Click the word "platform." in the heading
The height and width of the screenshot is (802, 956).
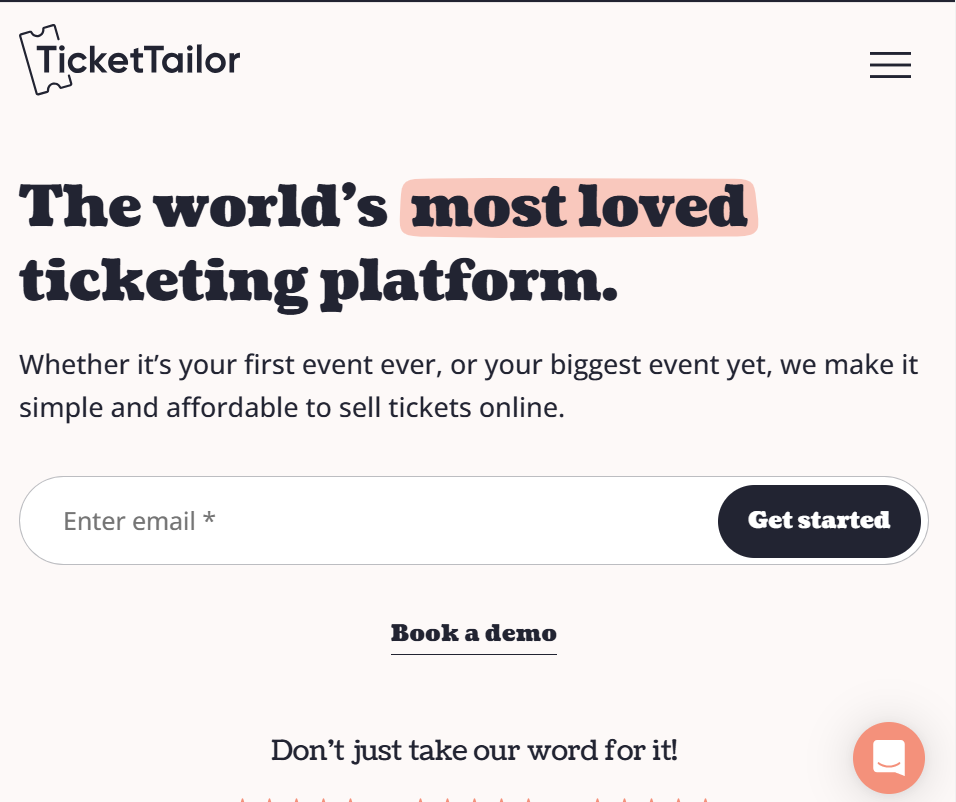pyautogui.click(x=468, y=281)
